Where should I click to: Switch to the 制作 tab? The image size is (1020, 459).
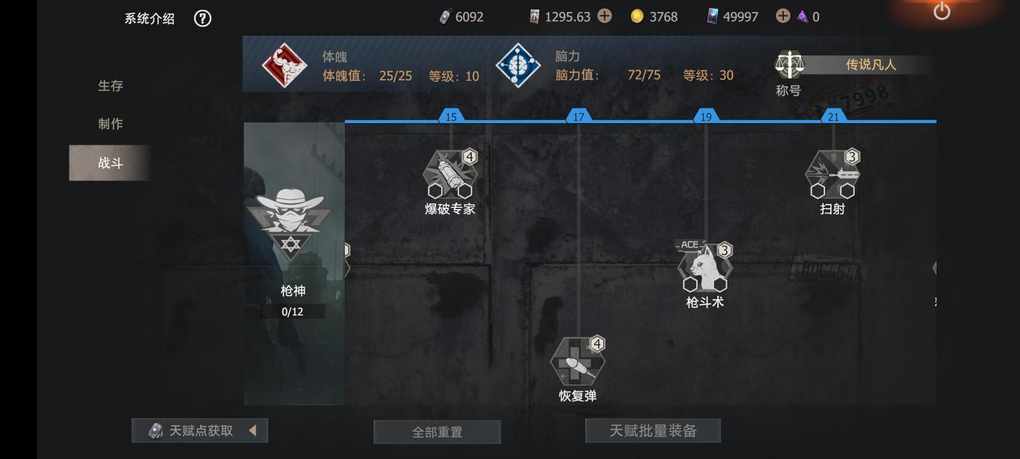pos(110,124)
